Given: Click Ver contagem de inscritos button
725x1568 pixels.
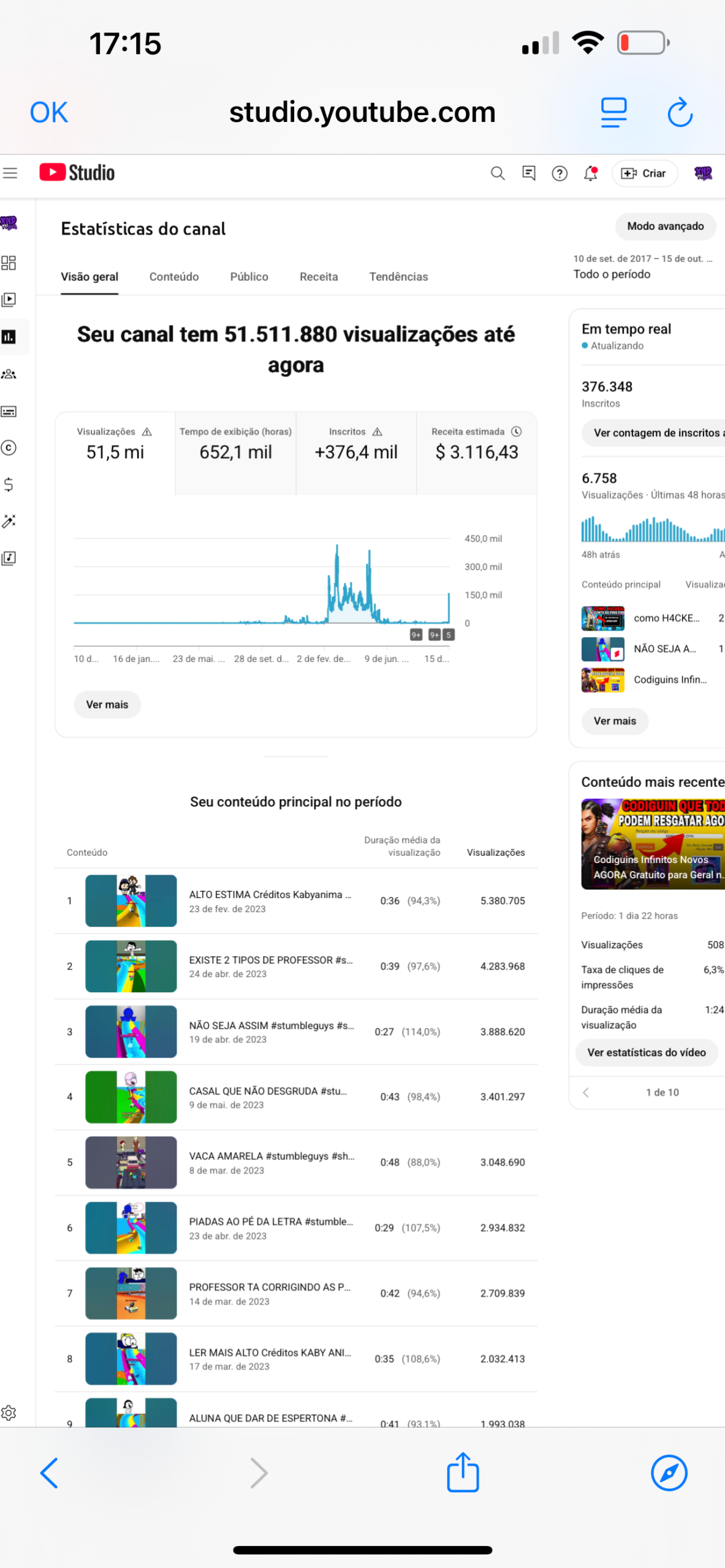Looking at the screenshot, I should [x=653, y=433].
